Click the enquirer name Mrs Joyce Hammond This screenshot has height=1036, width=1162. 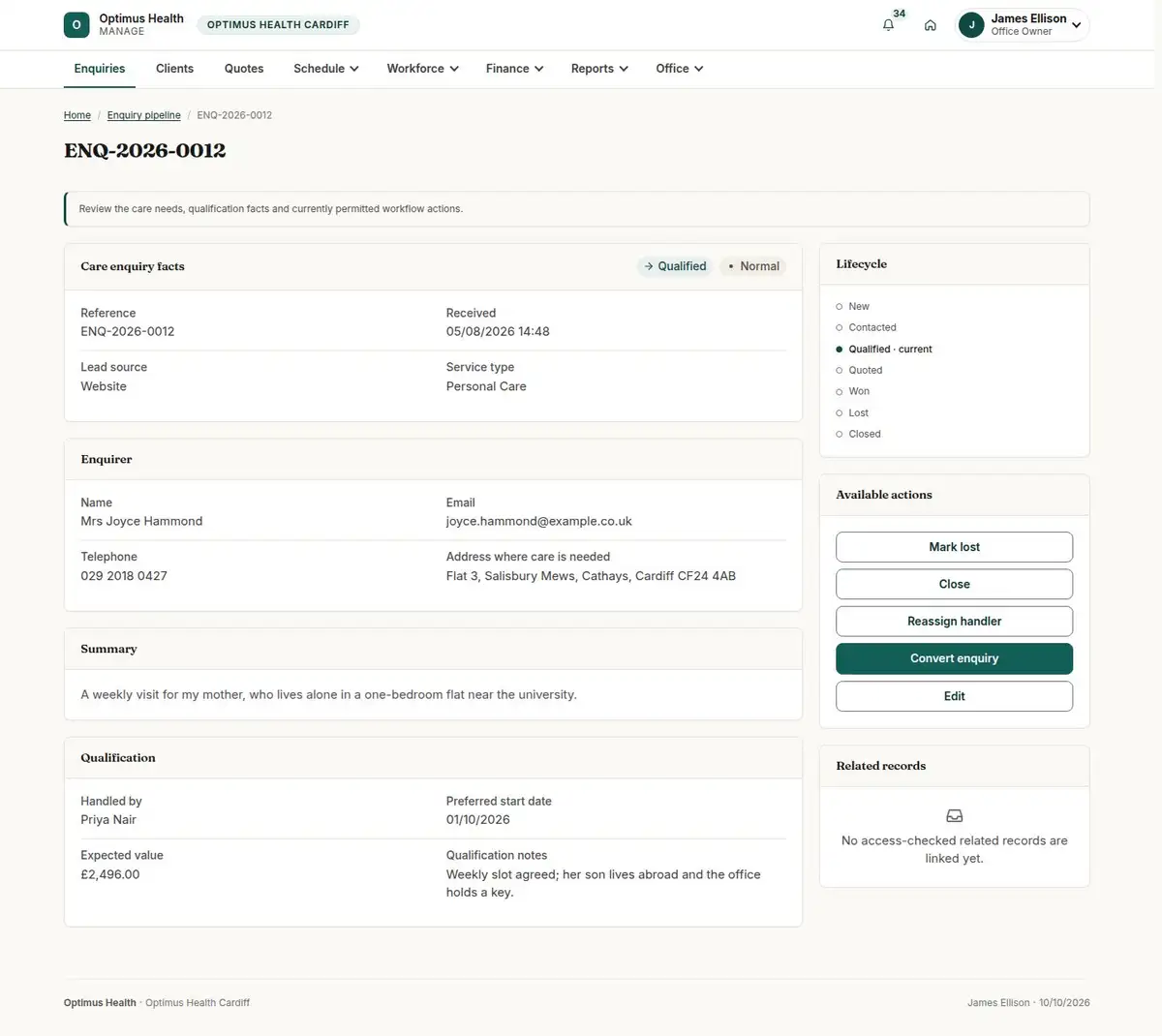point(141,521)
